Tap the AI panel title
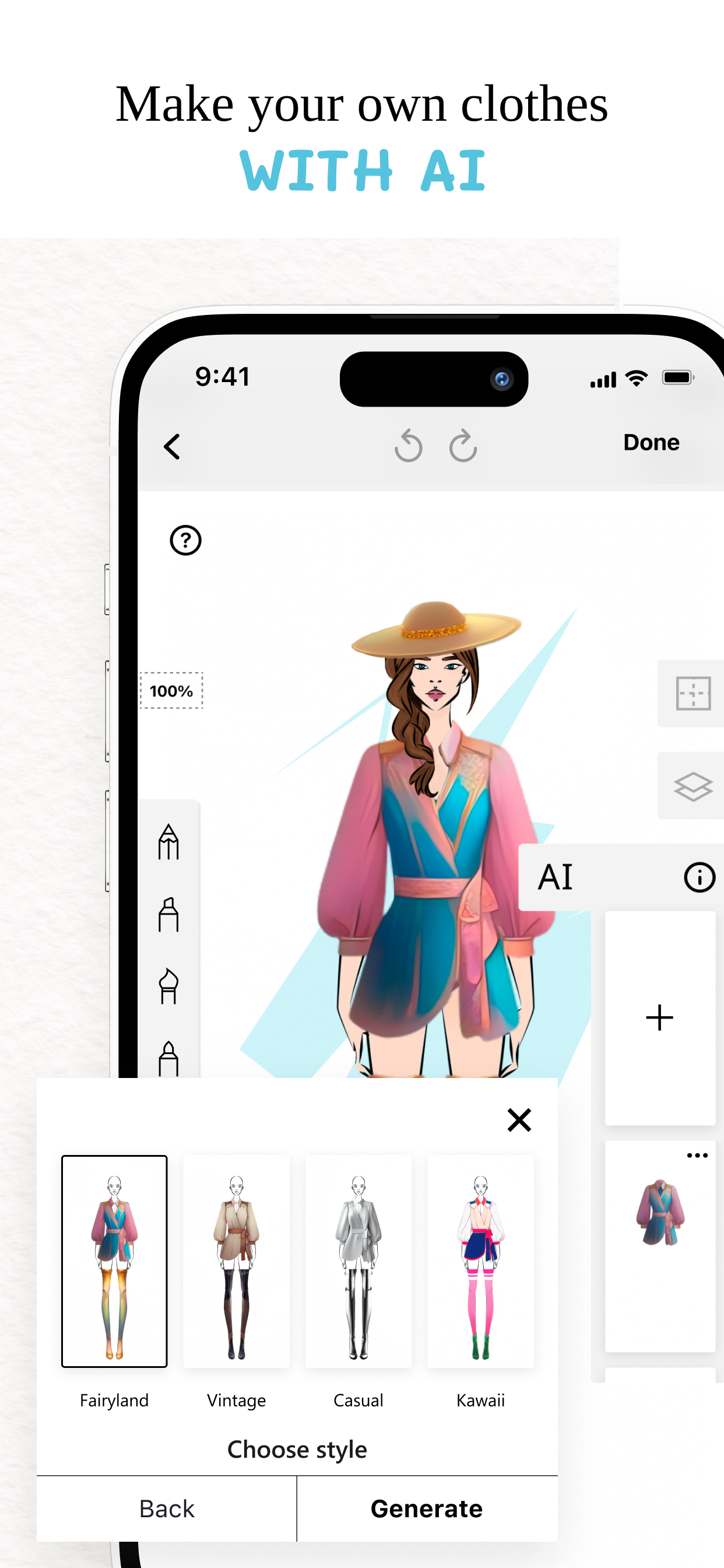This screenshot has height=1568, width=724. [555, 877]
